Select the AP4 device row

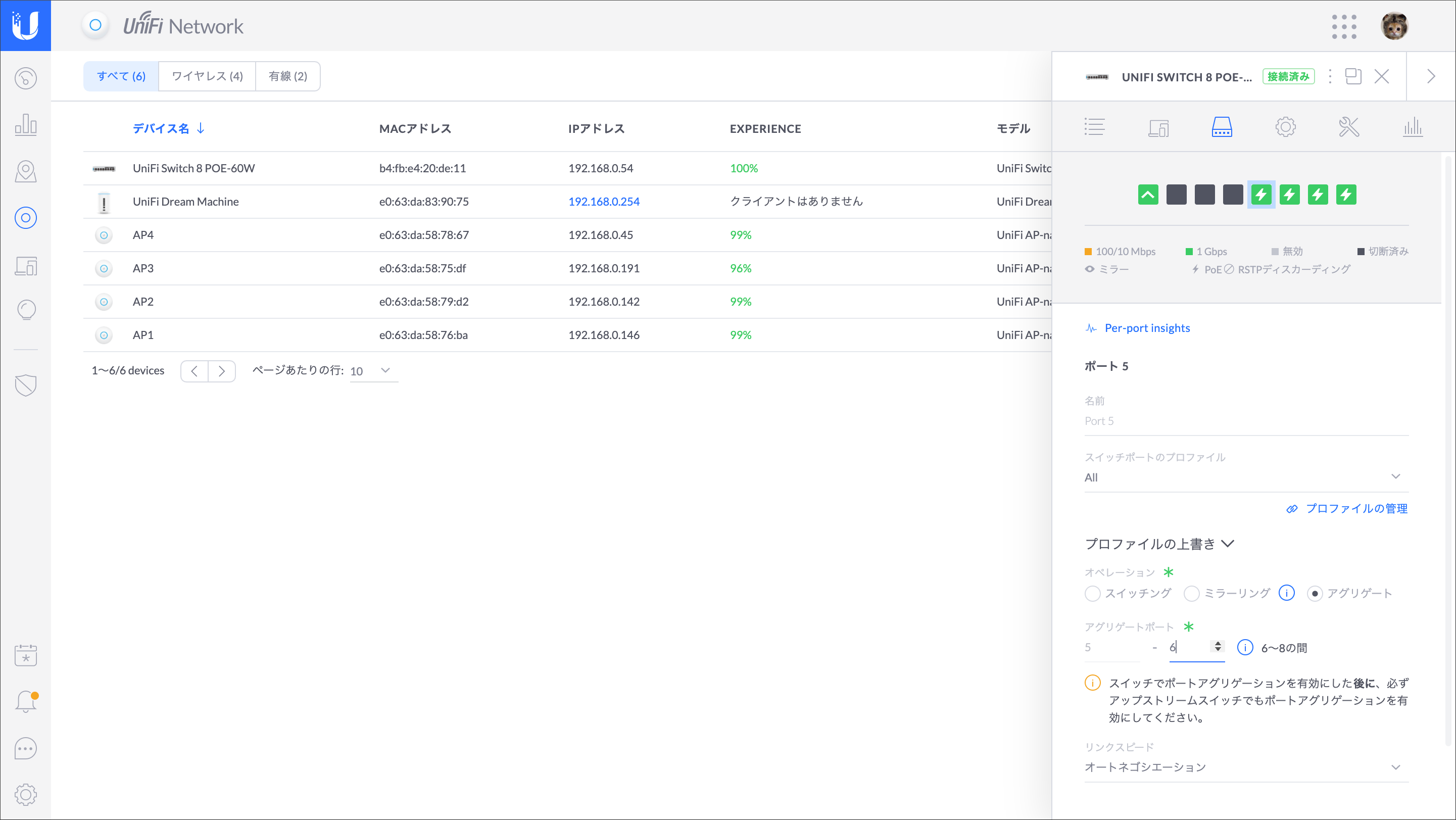coord(567,235)
